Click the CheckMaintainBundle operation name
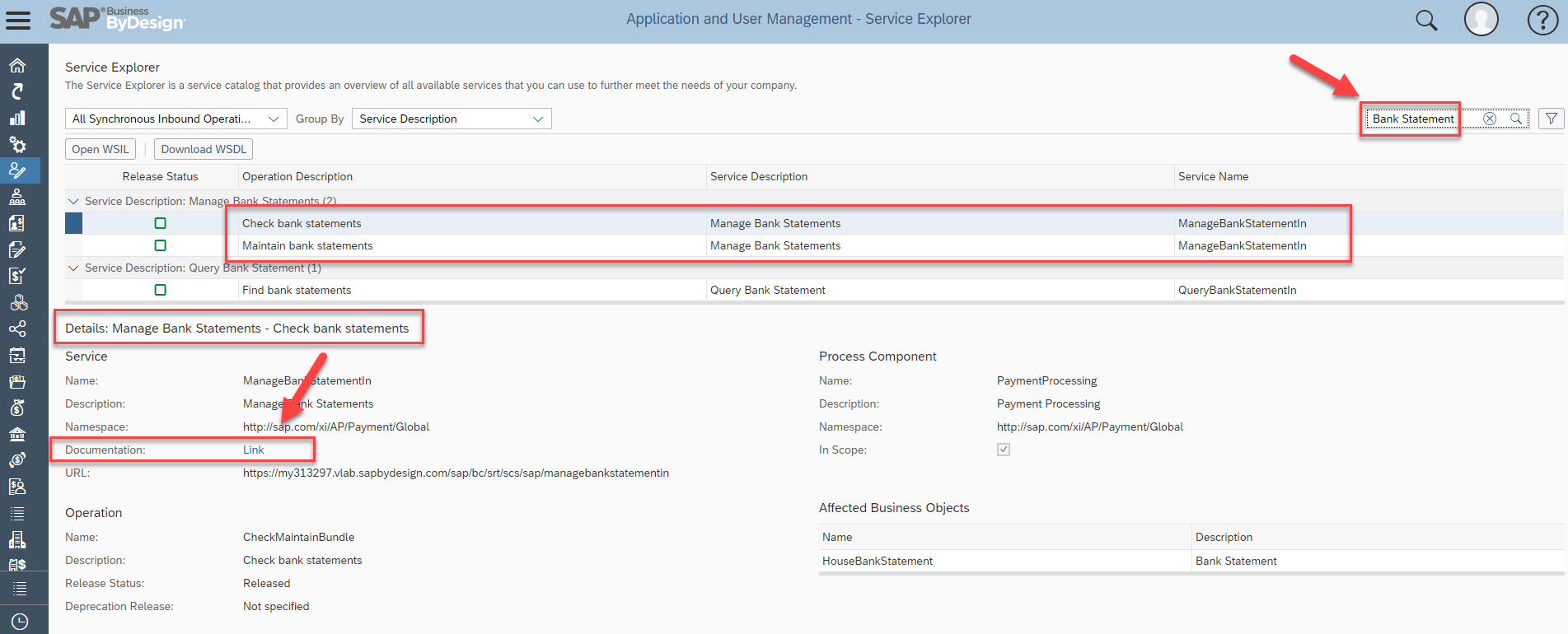Viewport: 1568px width, 634px height. tap(298, 537)
